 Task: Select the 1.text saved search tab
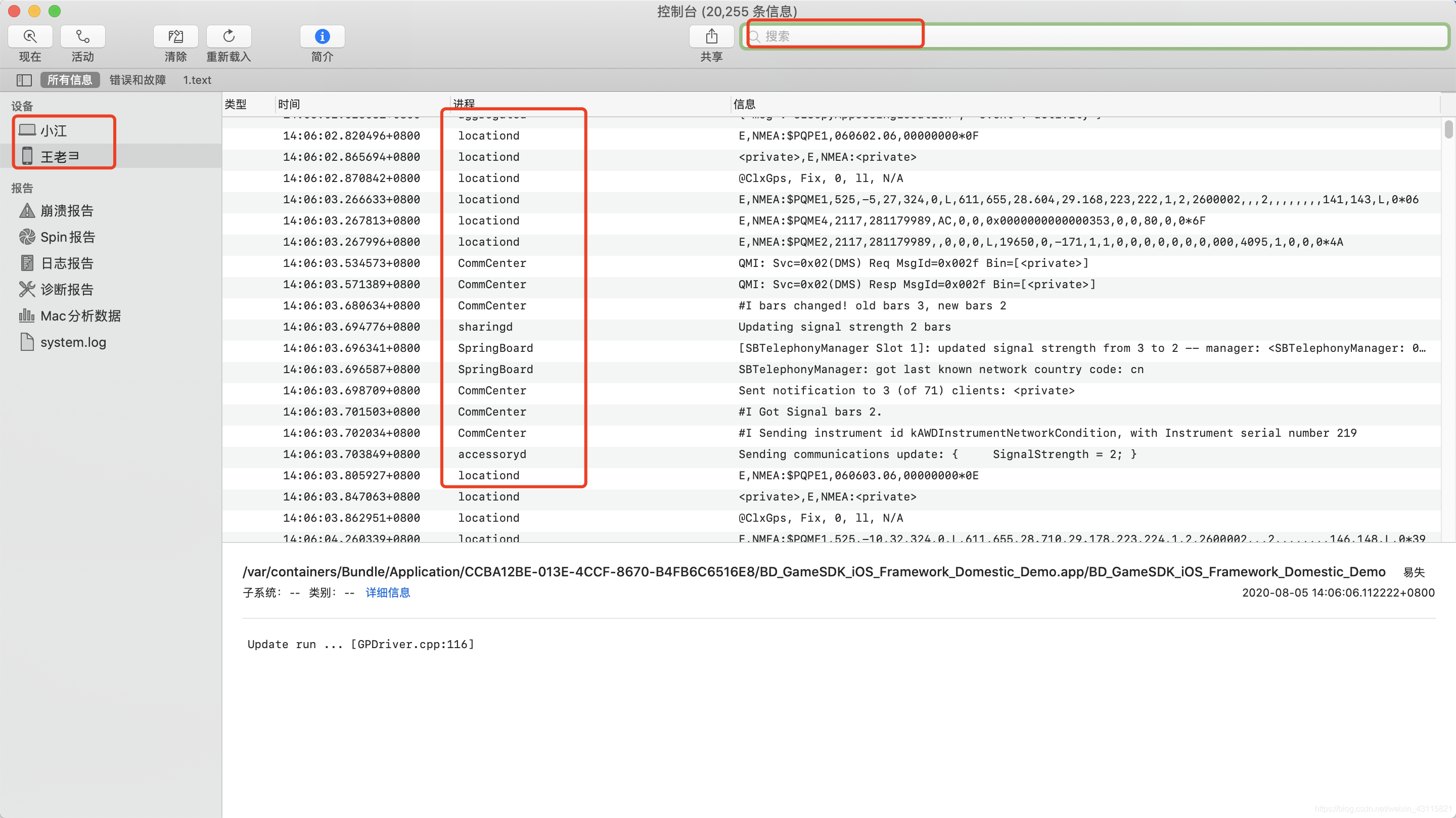[x=197, y=80]
